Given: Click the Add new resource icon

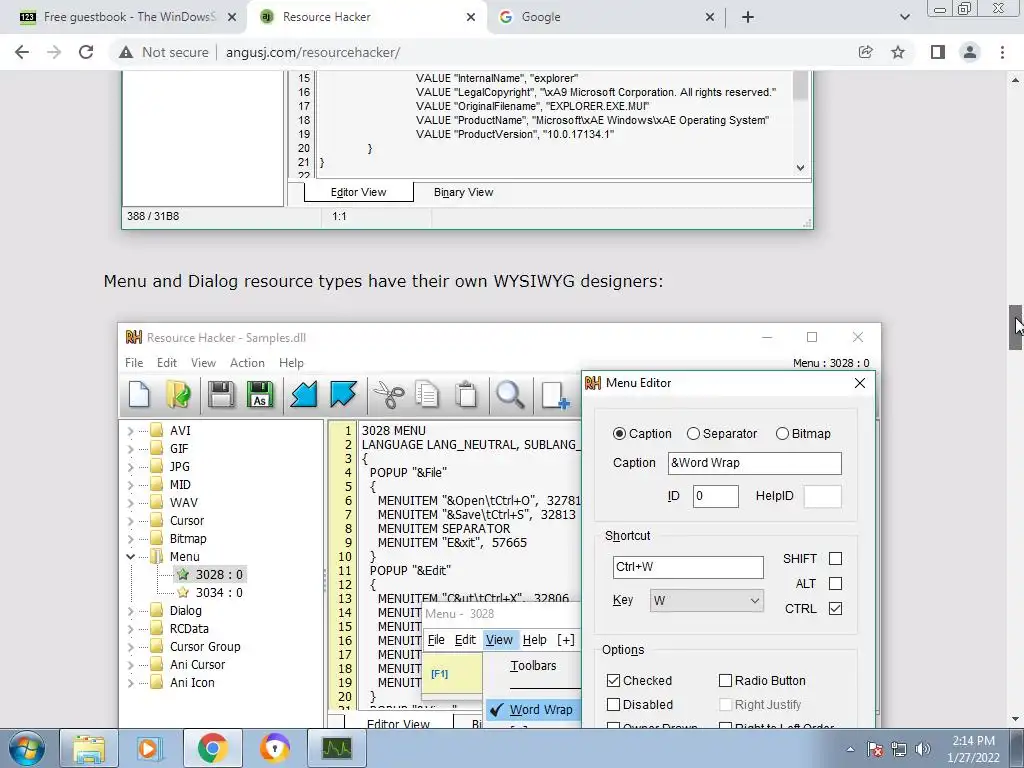Looking at the screenshot, I should click(555, 395).
